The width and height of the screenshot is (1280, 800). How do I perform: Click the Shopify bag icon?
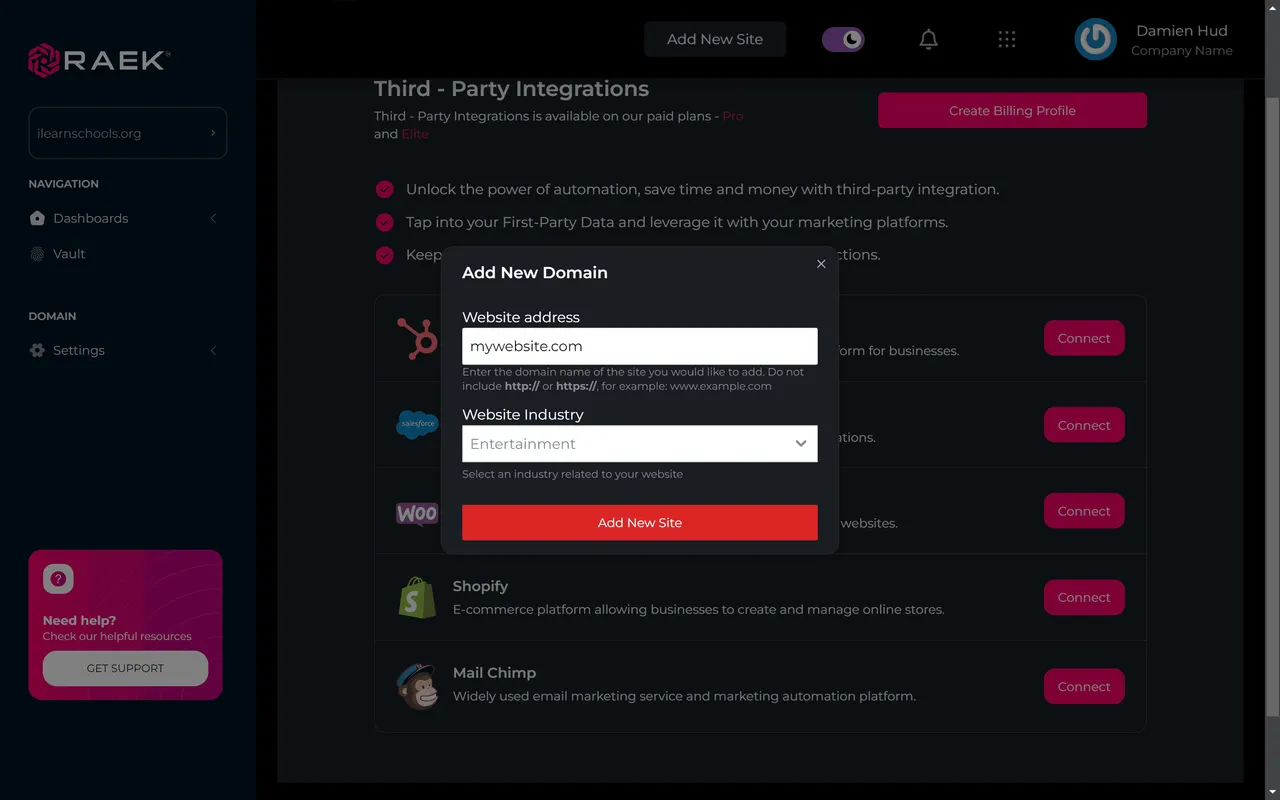[417, 597]
